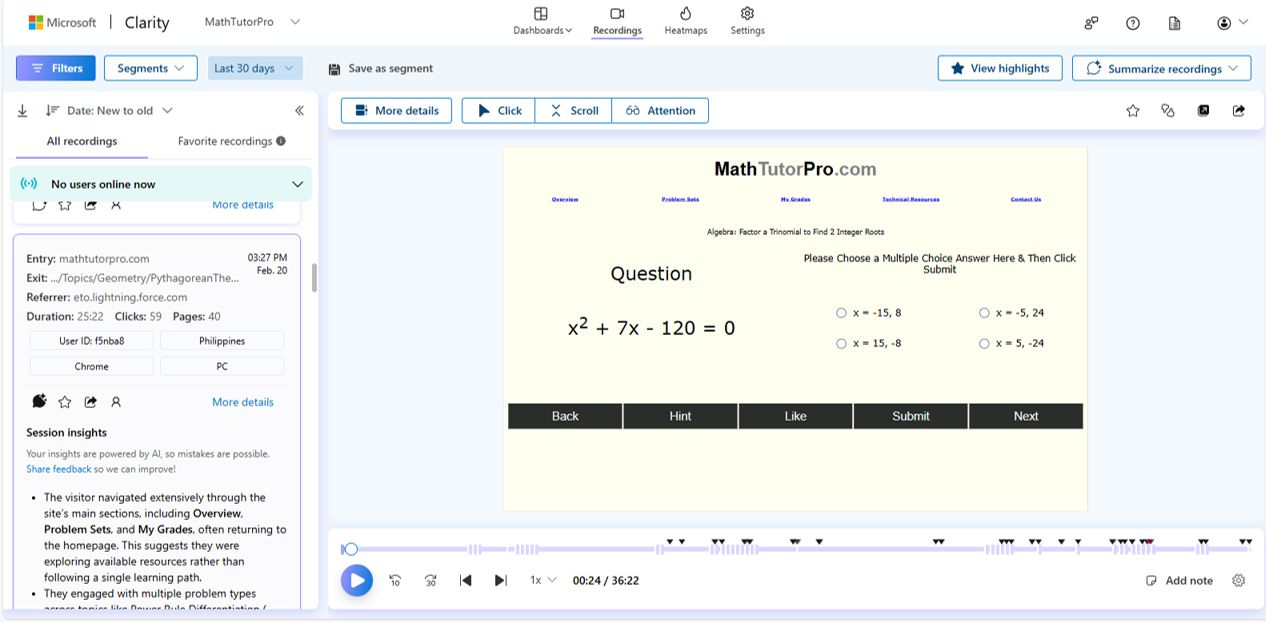Skip forward 30 seconds
The image size is (1266, 622).
431,580
